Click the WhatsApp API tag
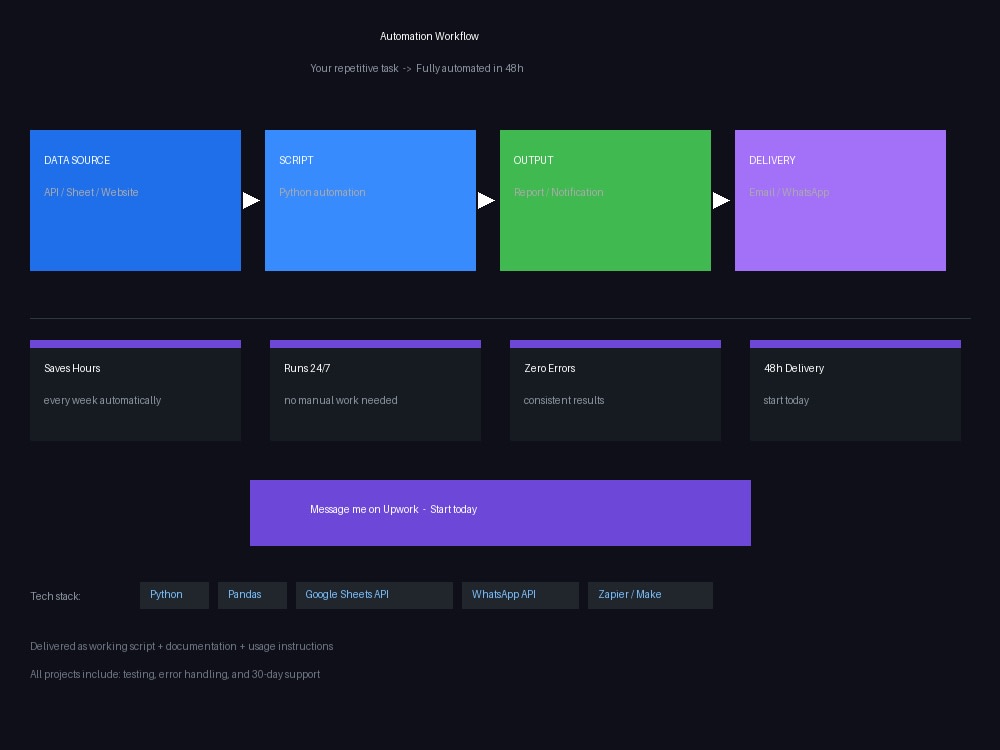This screenshot has width=1000, height=750. 520,595
